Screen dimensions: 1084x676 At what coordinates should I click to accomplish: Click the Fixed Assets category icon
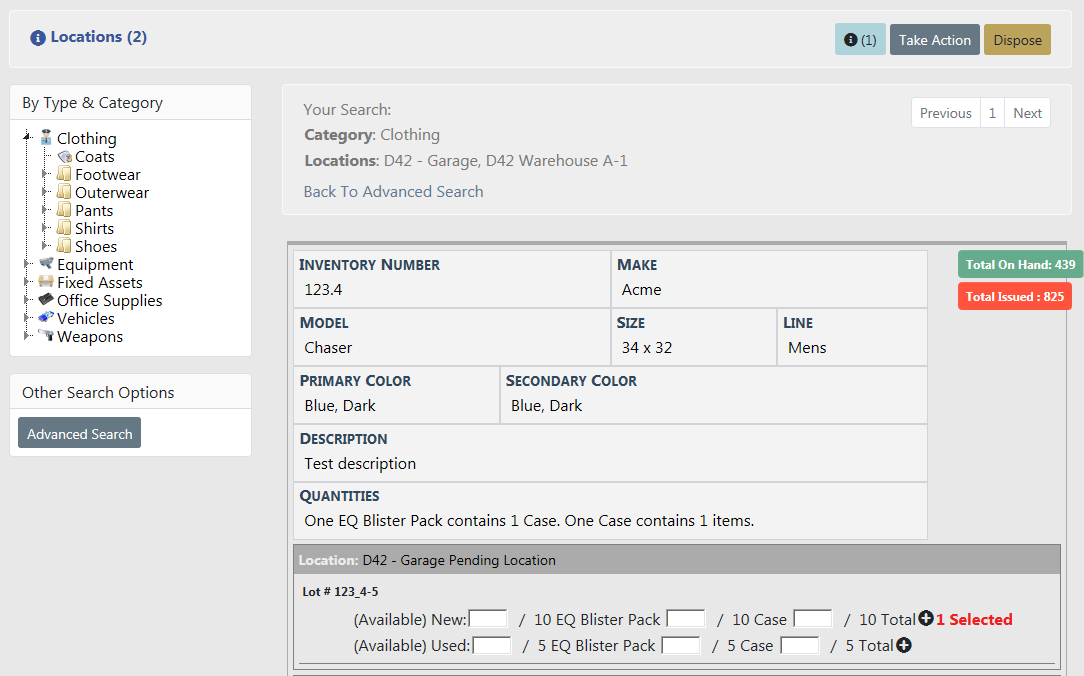pyautogui.click(x=46, y=282)
